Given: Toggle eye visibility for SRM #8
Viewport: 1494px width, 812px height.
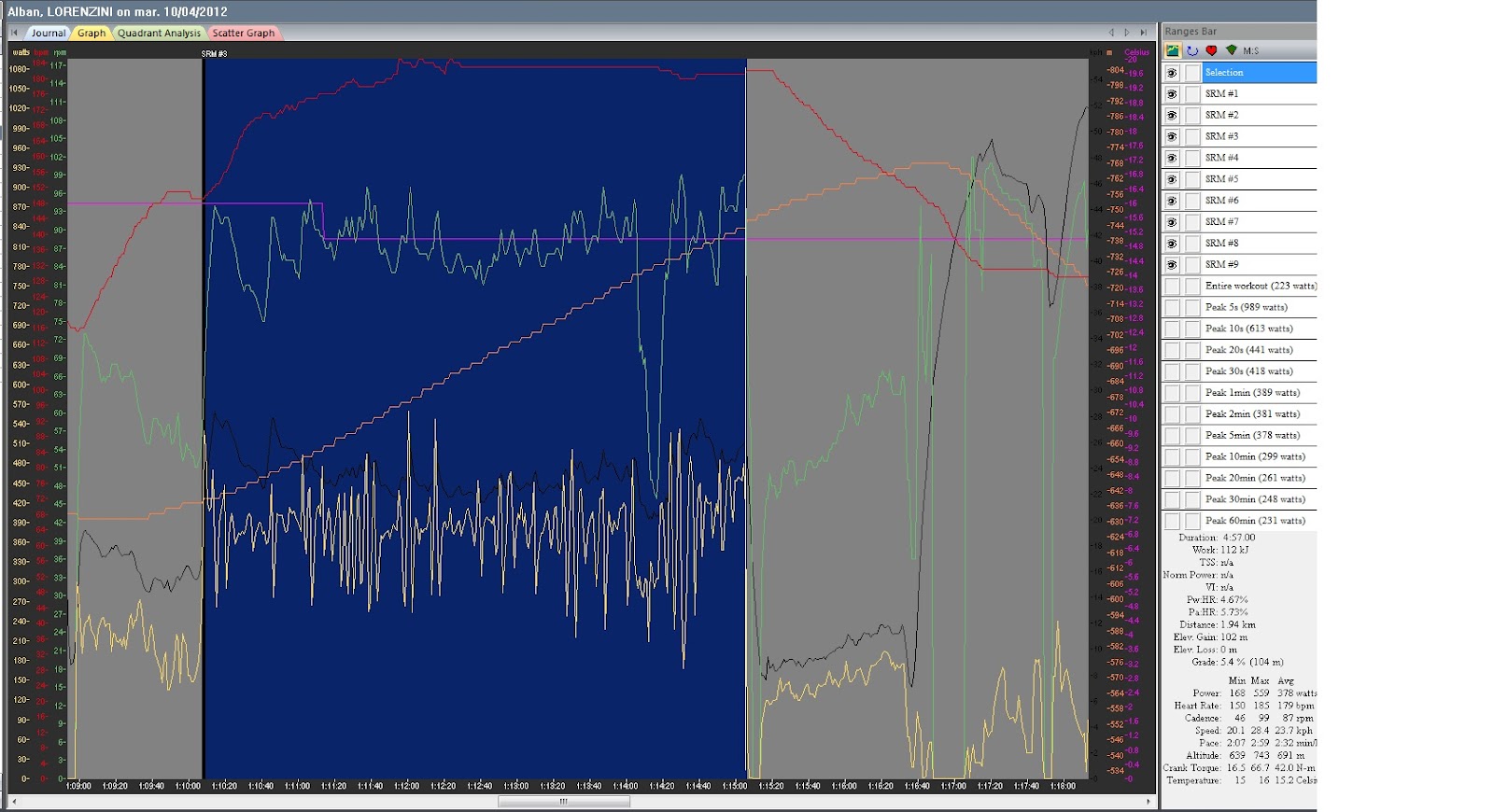Looking at the screenshot, I should click(1172, 244).
